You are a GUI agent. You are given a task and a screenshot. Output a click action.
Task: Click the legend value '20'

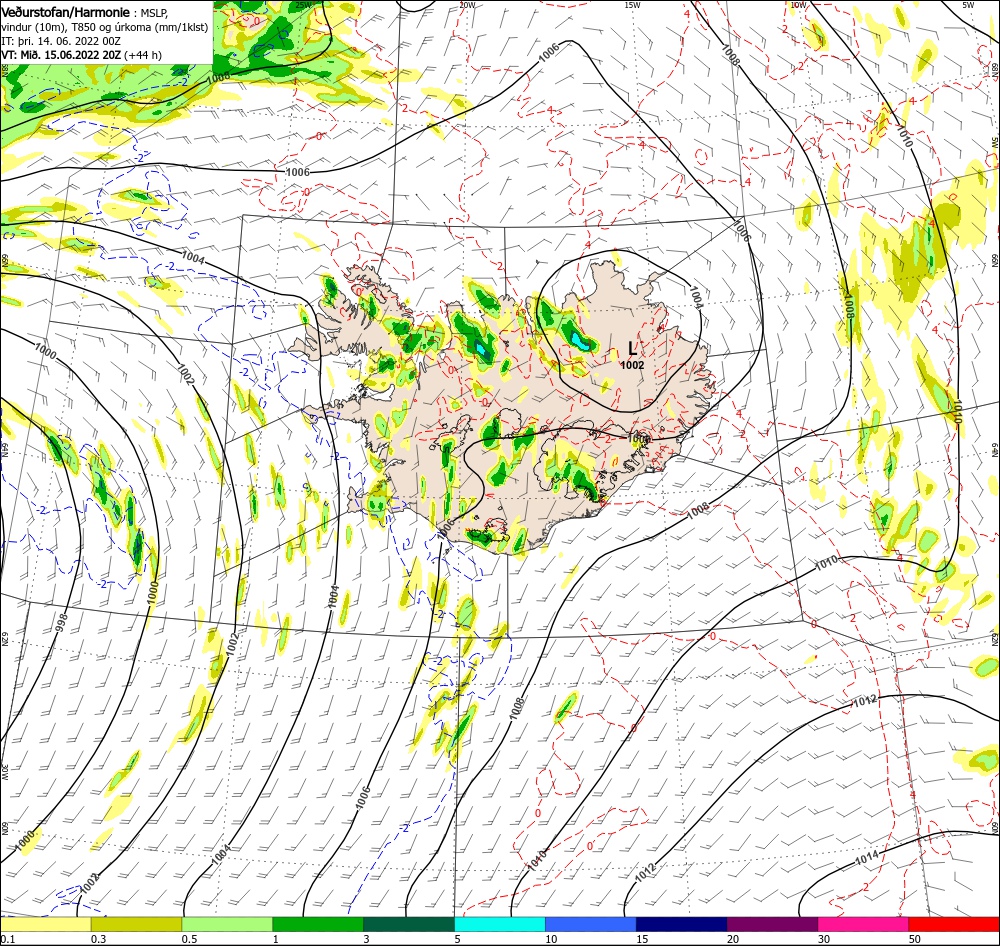click(733, 939)
